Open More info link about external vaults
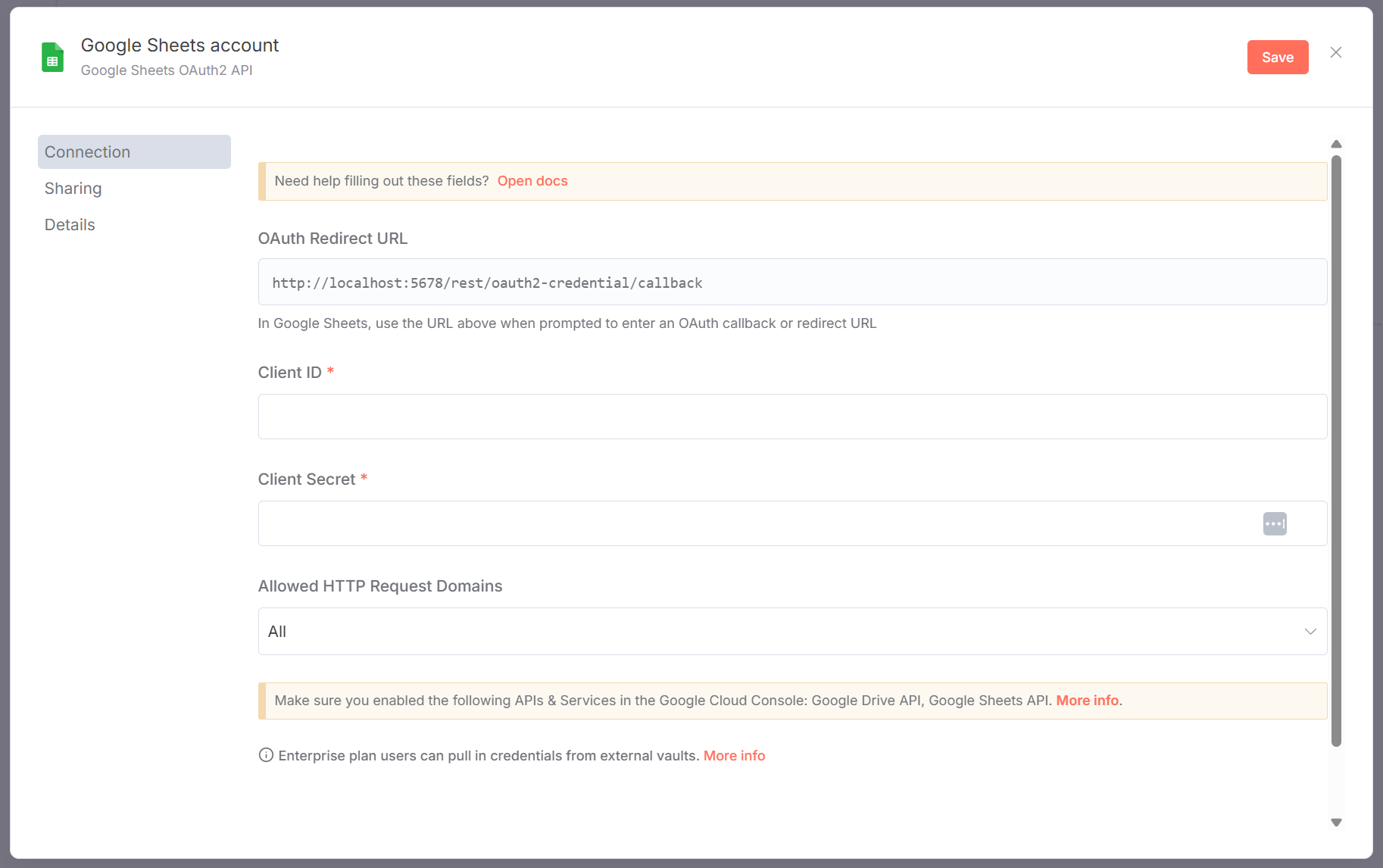Screen dimensions: 1383x868 coord(734,756)
